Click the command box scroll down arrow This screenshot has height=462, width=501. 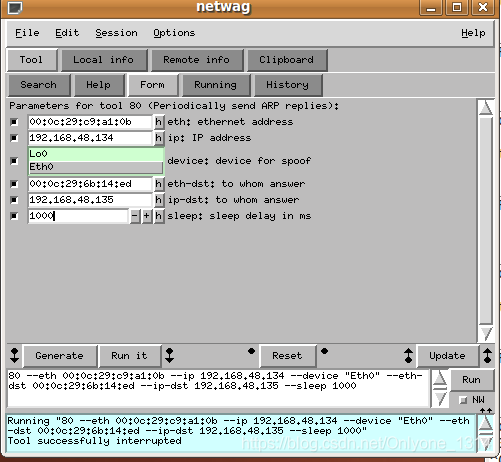440,399
